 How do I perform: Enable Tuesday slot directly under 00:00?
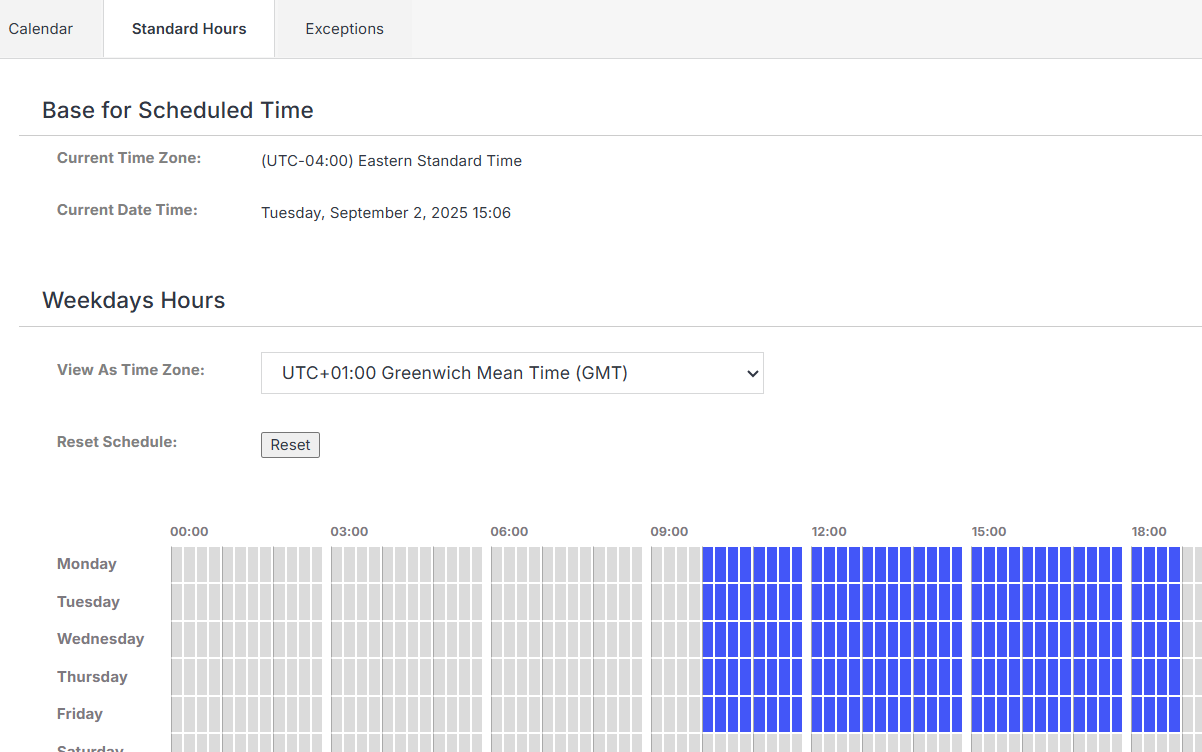coord(177,602)
